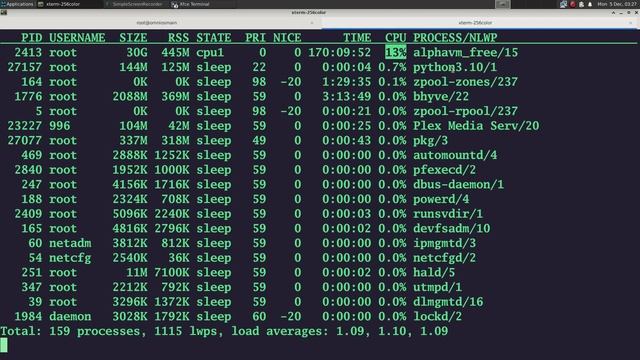Click the CPU column header
Screen dimensions: 640x360
[396, 38]
